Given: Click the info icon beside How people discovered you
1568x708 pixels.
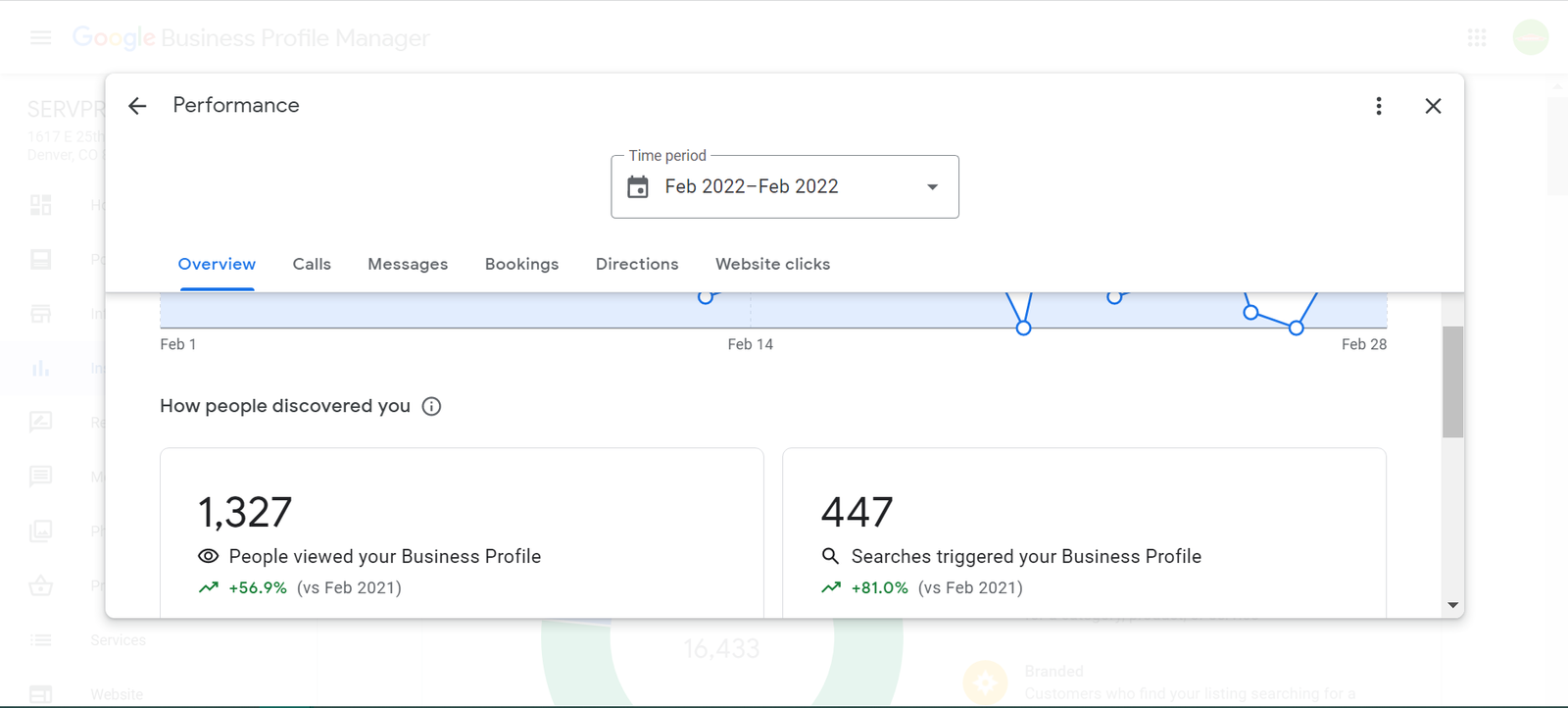Looking at the screenshot, I should point(431,406).
